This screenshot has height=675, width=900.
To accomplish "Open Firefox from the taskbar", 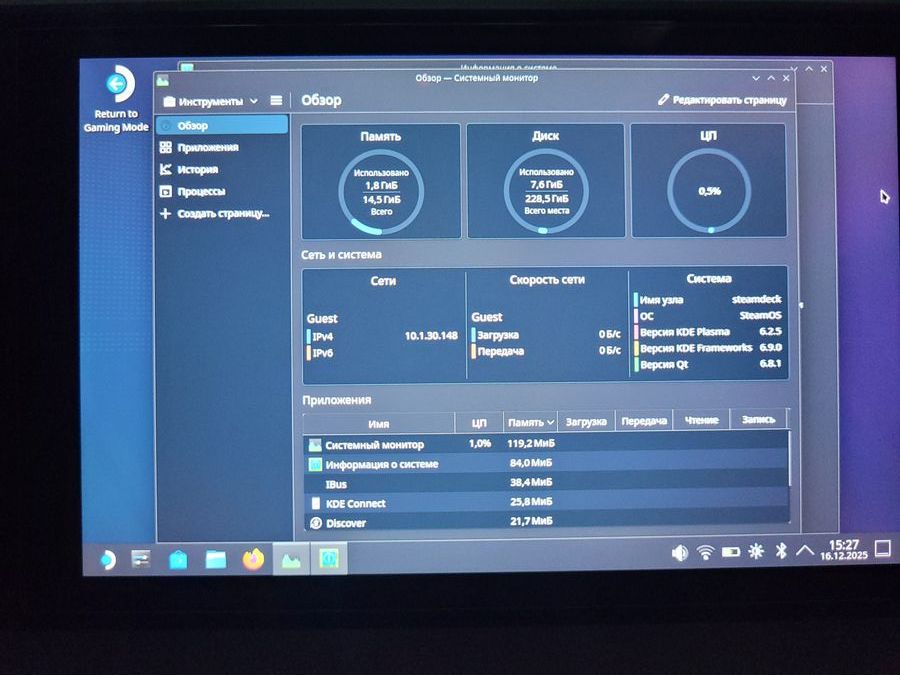I will [x=253, y=559].
